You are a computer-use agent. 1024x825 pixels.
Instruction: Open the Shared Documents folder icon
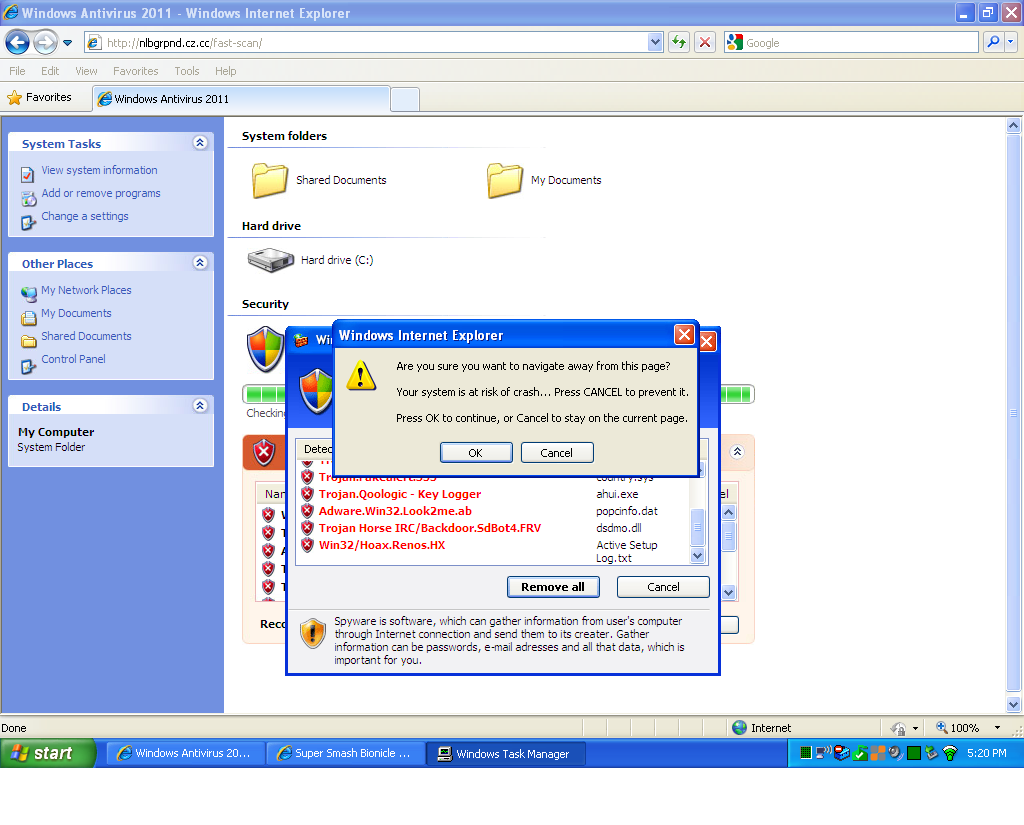[268, 179]
